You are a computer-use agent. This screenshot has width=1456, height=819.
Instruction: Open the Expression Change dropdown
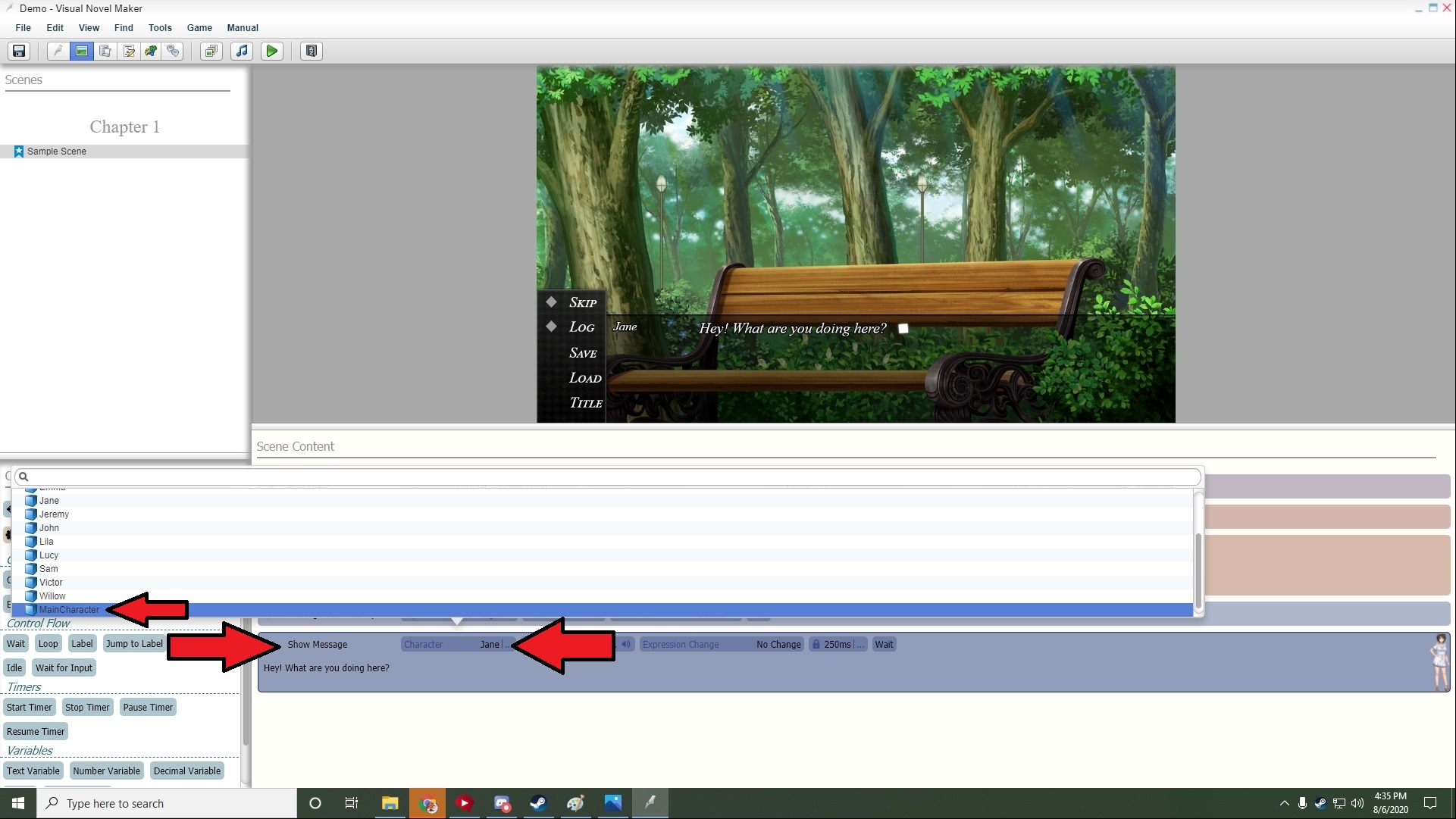click(720, 645)
